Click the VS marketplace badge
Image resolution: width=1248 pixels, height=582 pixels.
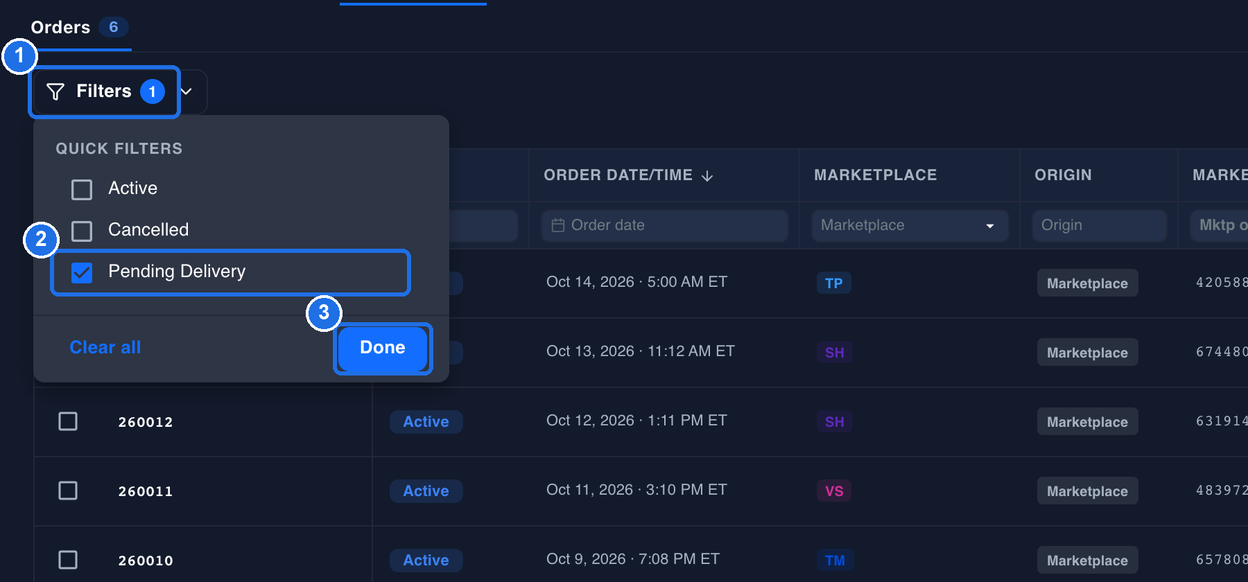click(x=834, y=491)
